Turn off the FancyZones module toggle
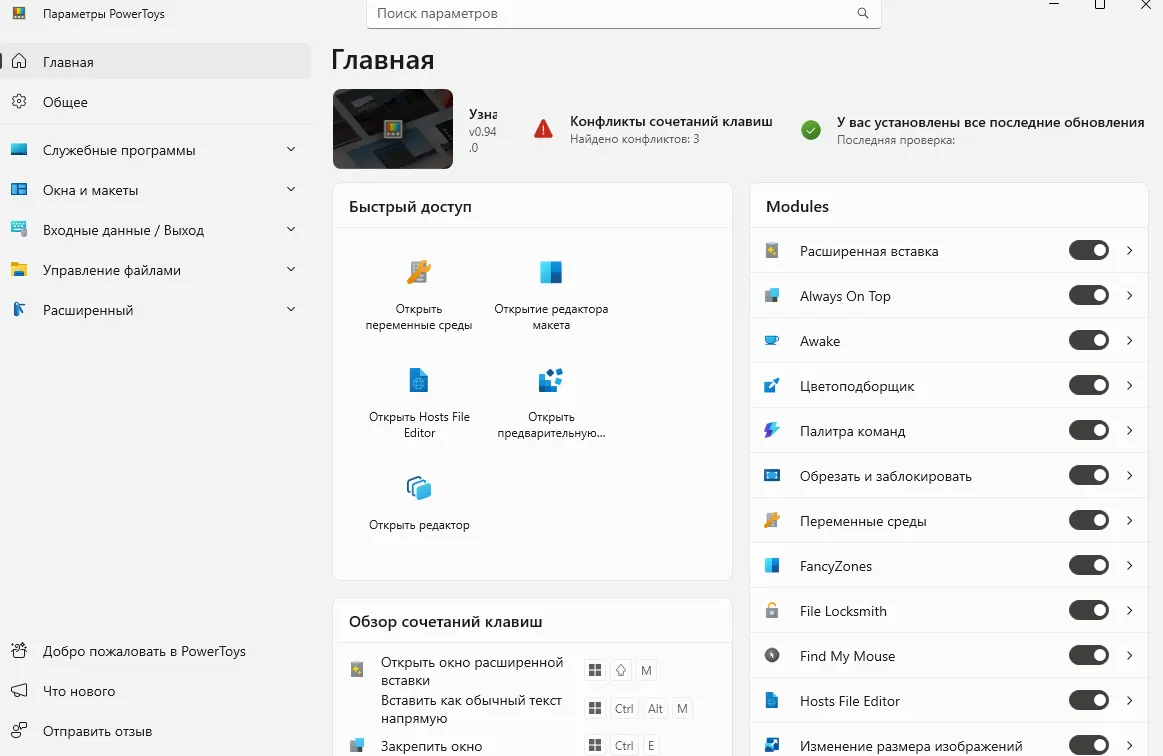This screenshot has height=756, width=1163. pos(1088,565)
